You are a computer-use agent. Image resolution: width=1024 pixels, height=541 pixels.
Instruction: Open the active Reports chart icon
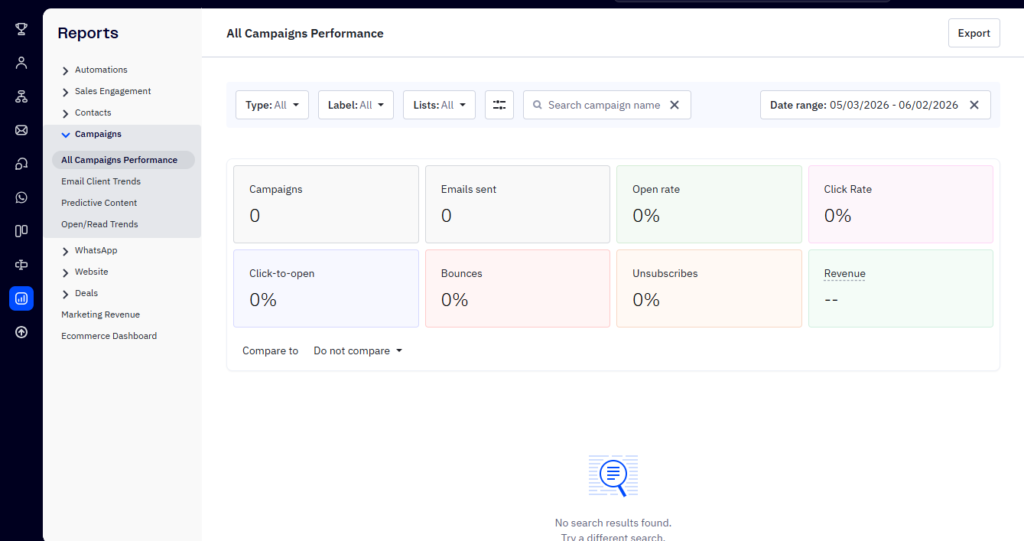(x=22, y=299)
